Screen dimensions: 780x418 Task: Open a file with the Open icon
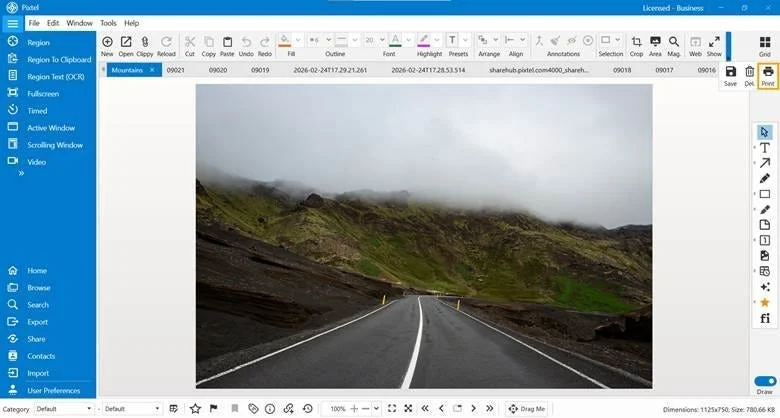(x=126, y=42)
